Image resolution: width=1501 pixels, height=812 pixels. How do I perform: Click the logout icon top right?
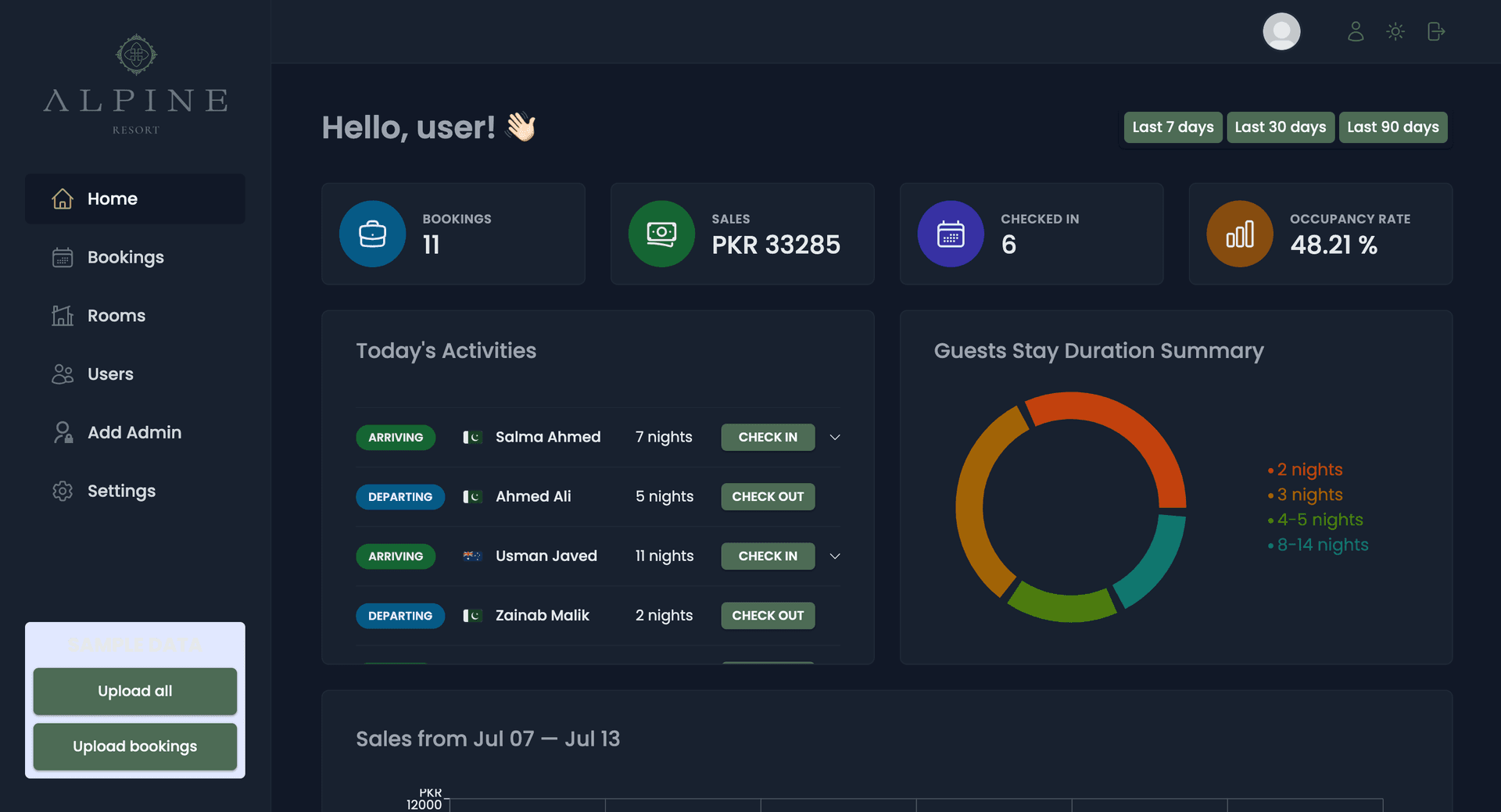pyautogui.click(x=1436, y=31)
